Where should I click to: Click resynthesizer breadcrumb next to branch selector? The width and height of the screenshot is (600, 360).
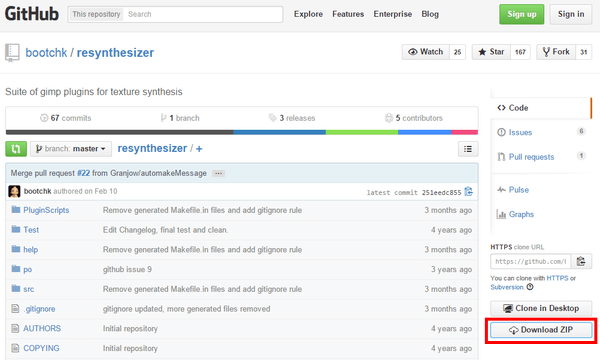(x=152, y=148)
